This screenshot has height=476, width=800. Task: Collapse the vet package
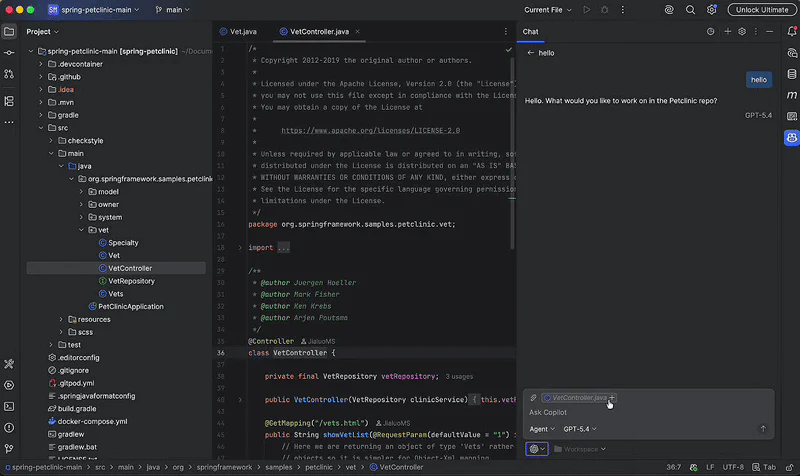(x=81, y=230)
